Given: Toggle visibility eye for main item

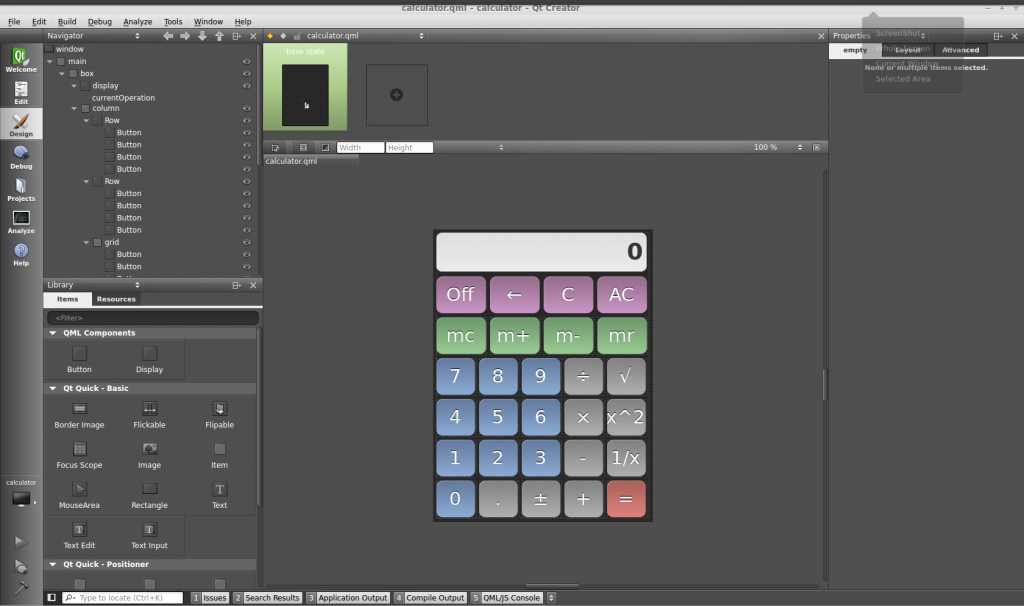Looking at the screenshot, I should [x=246, y=61].
